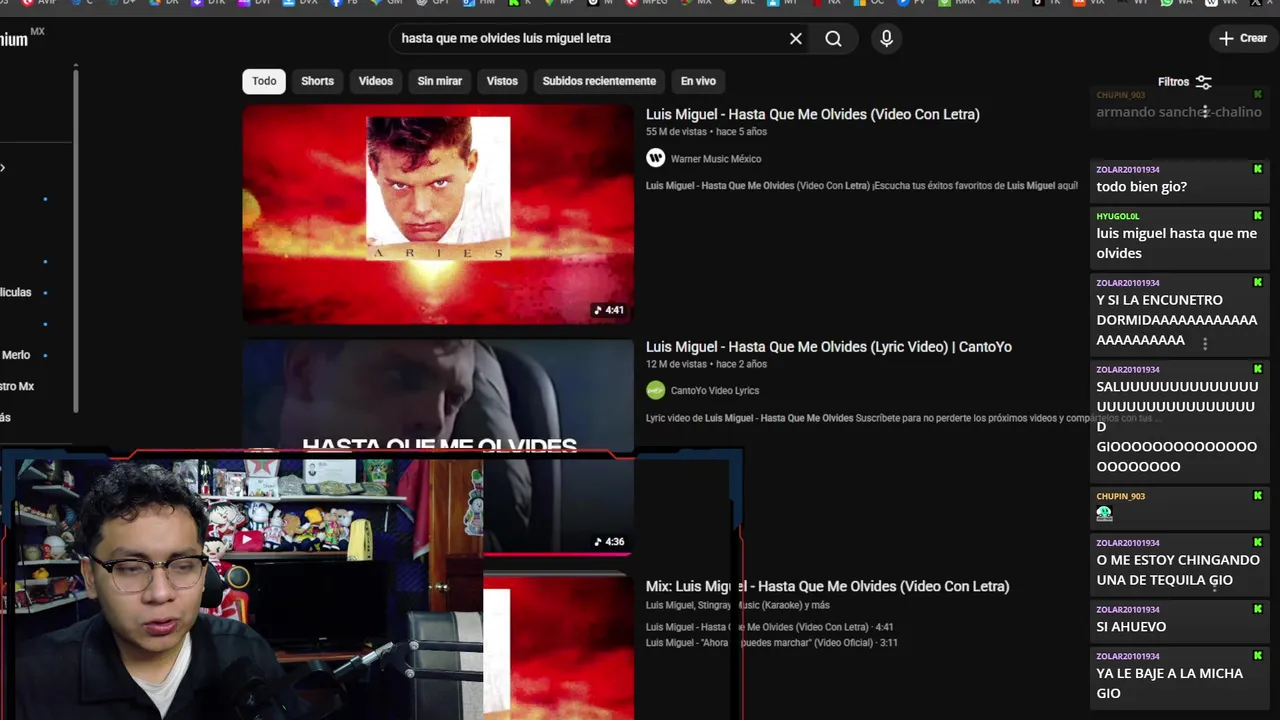Screen dimensions: 1280x720
Task: Click the magnifying glass search button
Action: 833,38
